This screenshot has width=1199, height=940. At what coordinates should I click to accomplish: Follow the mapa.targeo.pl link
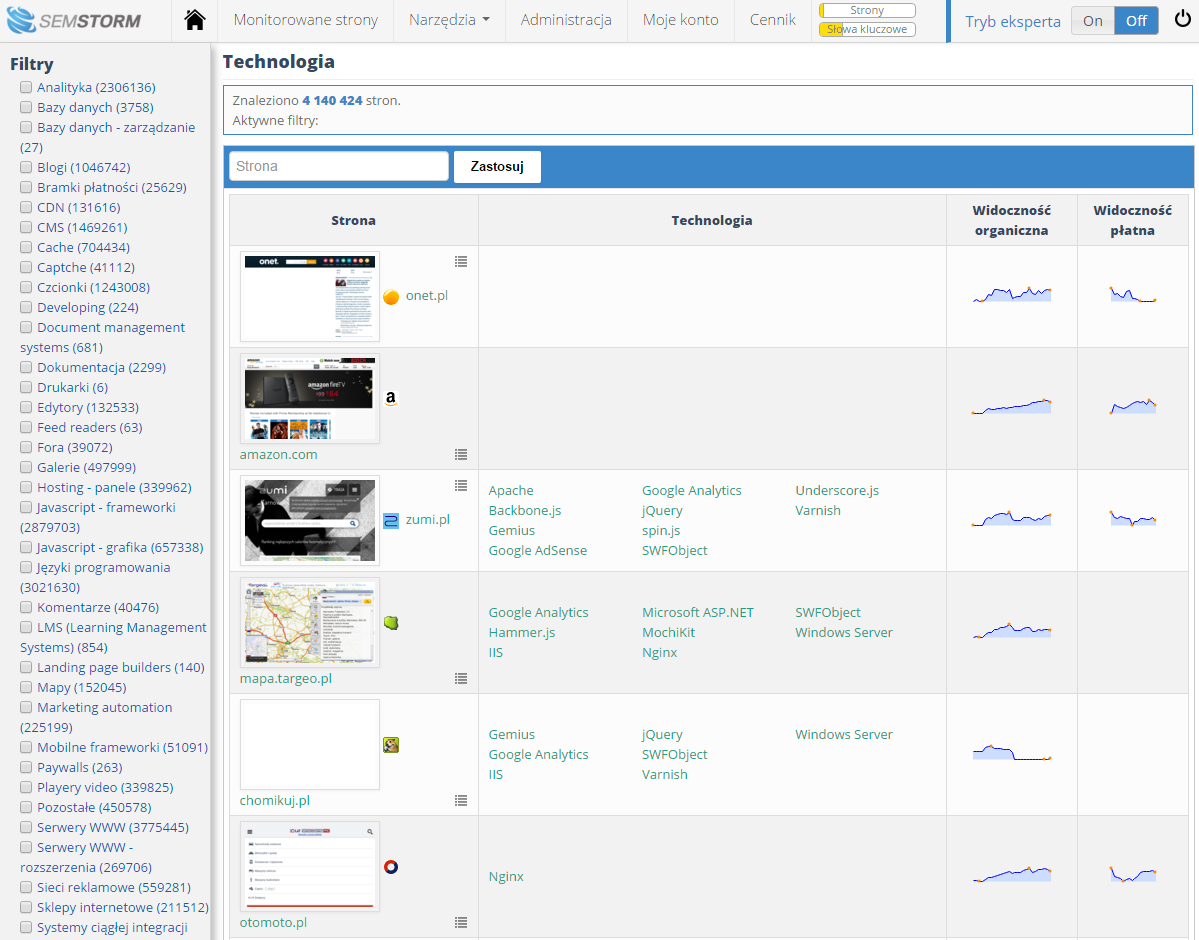286,678
